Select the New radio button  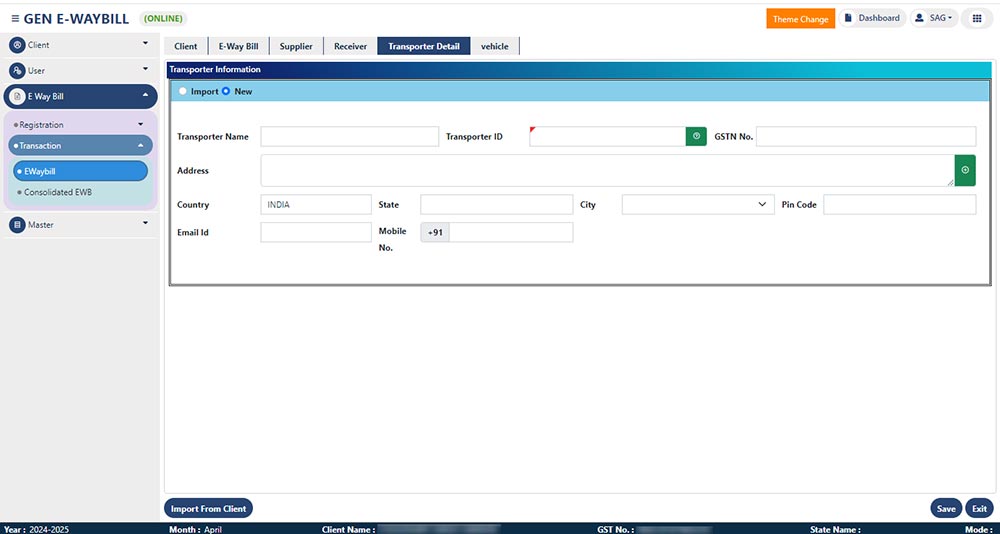[x=226, y=92]
